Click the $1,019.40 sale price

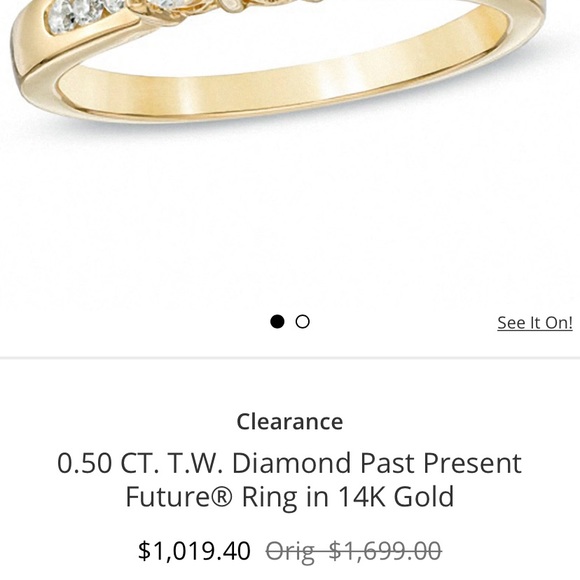click(x=195, y=551)
